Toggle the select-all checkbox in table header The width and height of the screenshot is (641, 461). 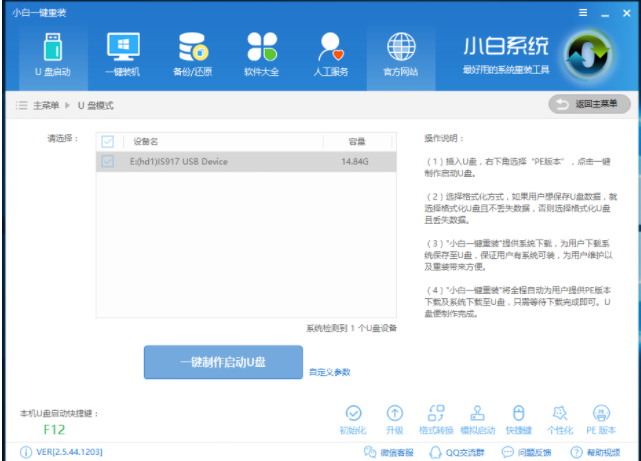click(x=108, y=141)
